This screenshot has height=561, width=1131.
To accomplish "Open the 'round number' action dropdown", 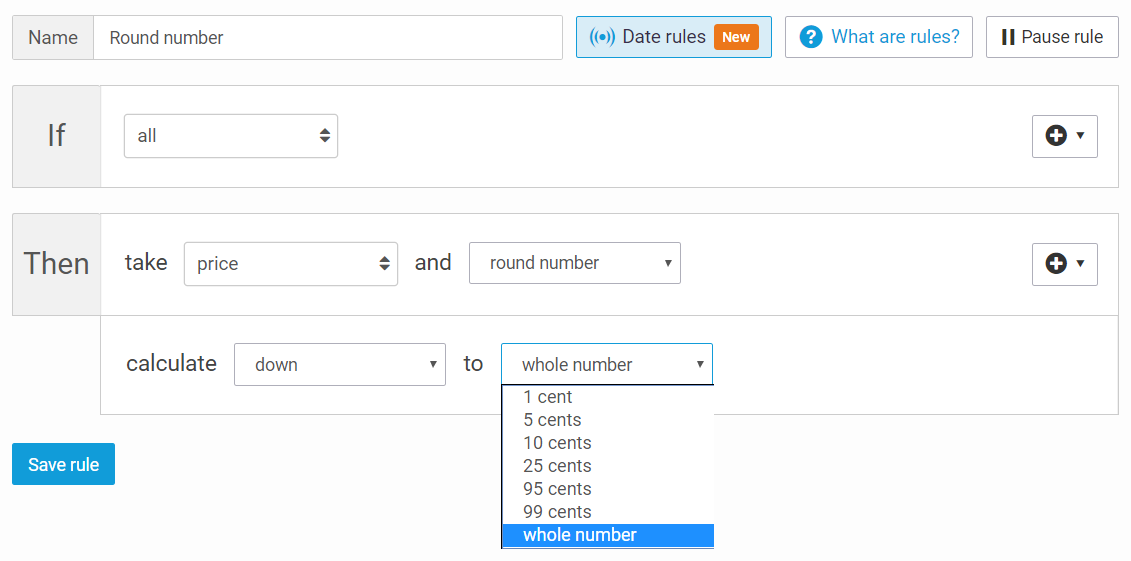I will click(x=574, y=263).
